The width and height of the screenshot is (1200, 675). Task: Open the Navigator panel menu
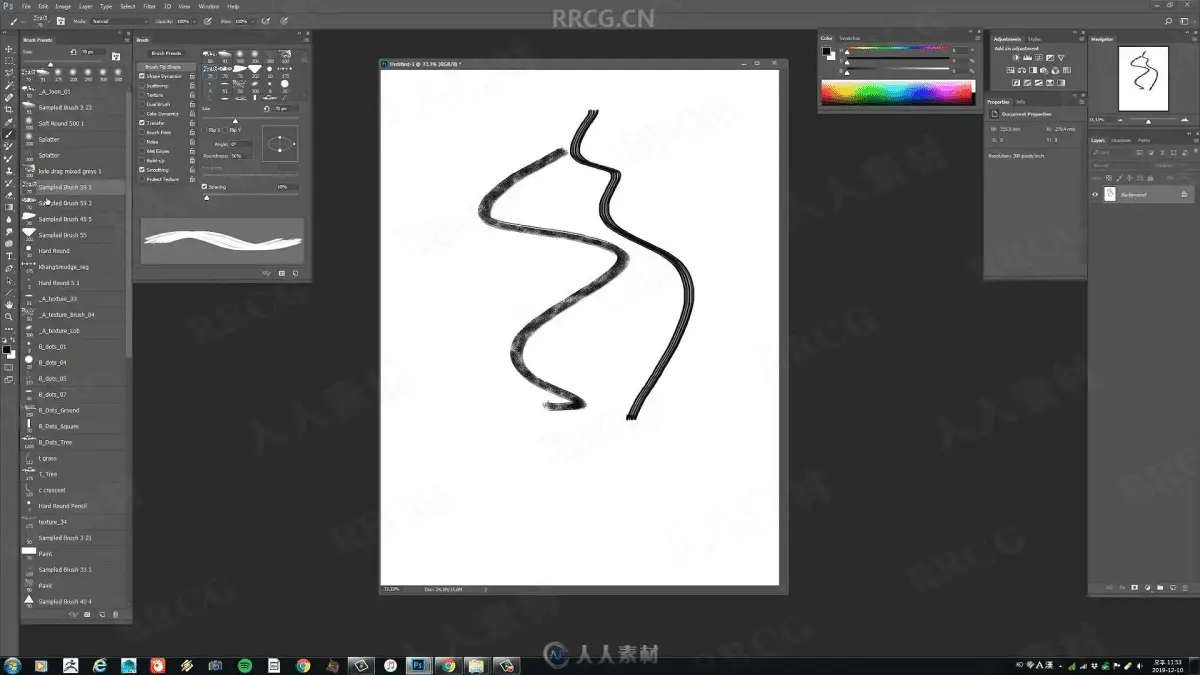pyautogui.click(x=1193, y=39)
